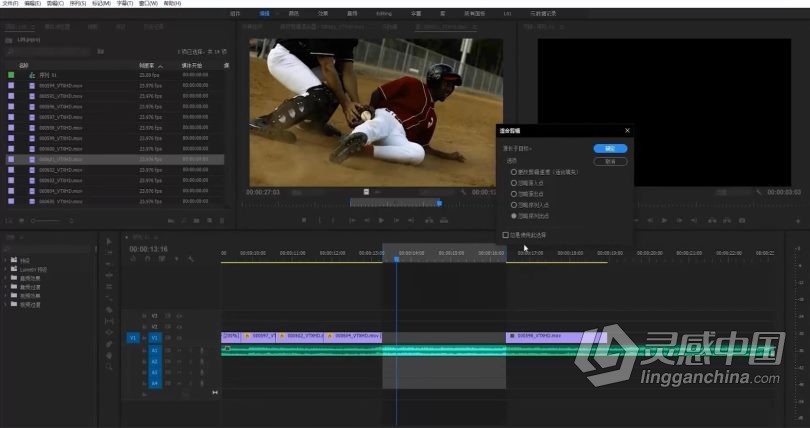The width and height of the screenshot is (810, 428).
Task: Select the Zoom tool magnifier
Action: tap(109, 367)
